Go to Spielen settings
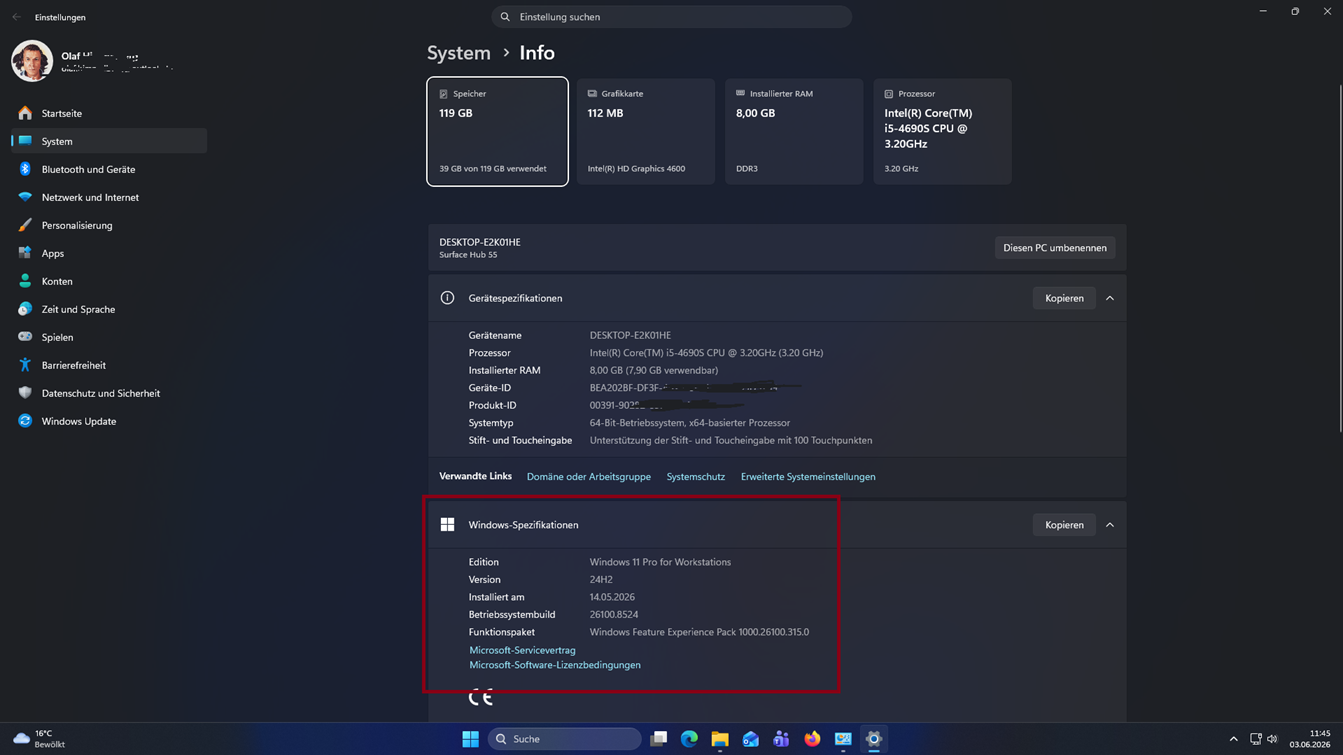 [x=108, y=337]
